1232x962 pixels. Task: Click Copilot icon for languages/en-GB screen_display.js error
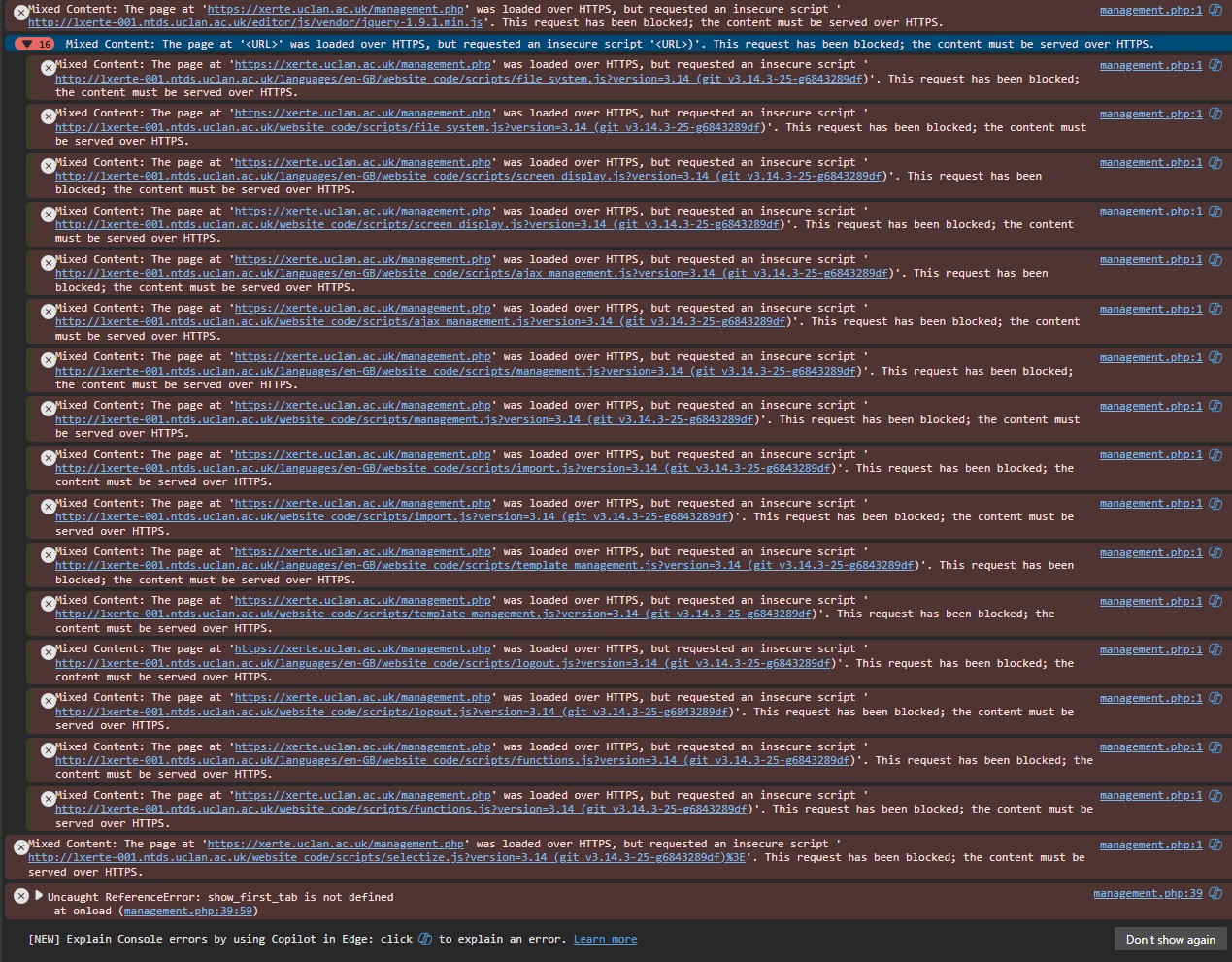click(x=1215, y=163)
